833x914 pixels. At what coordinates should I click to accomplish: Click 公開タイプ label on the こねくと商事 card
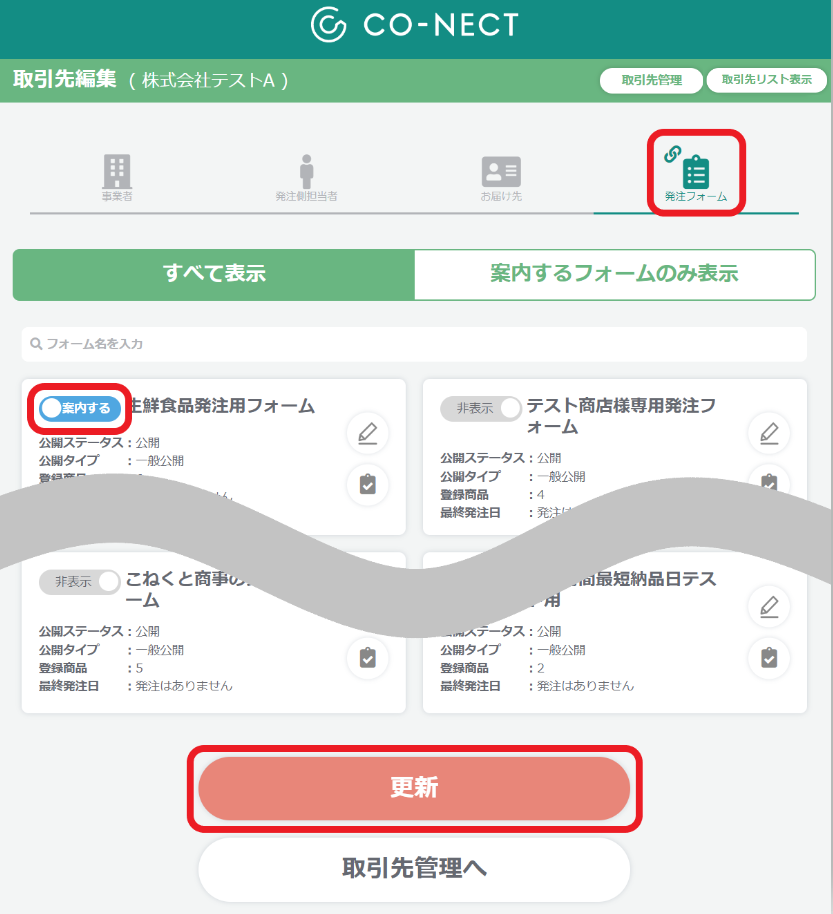pos(69,650)
